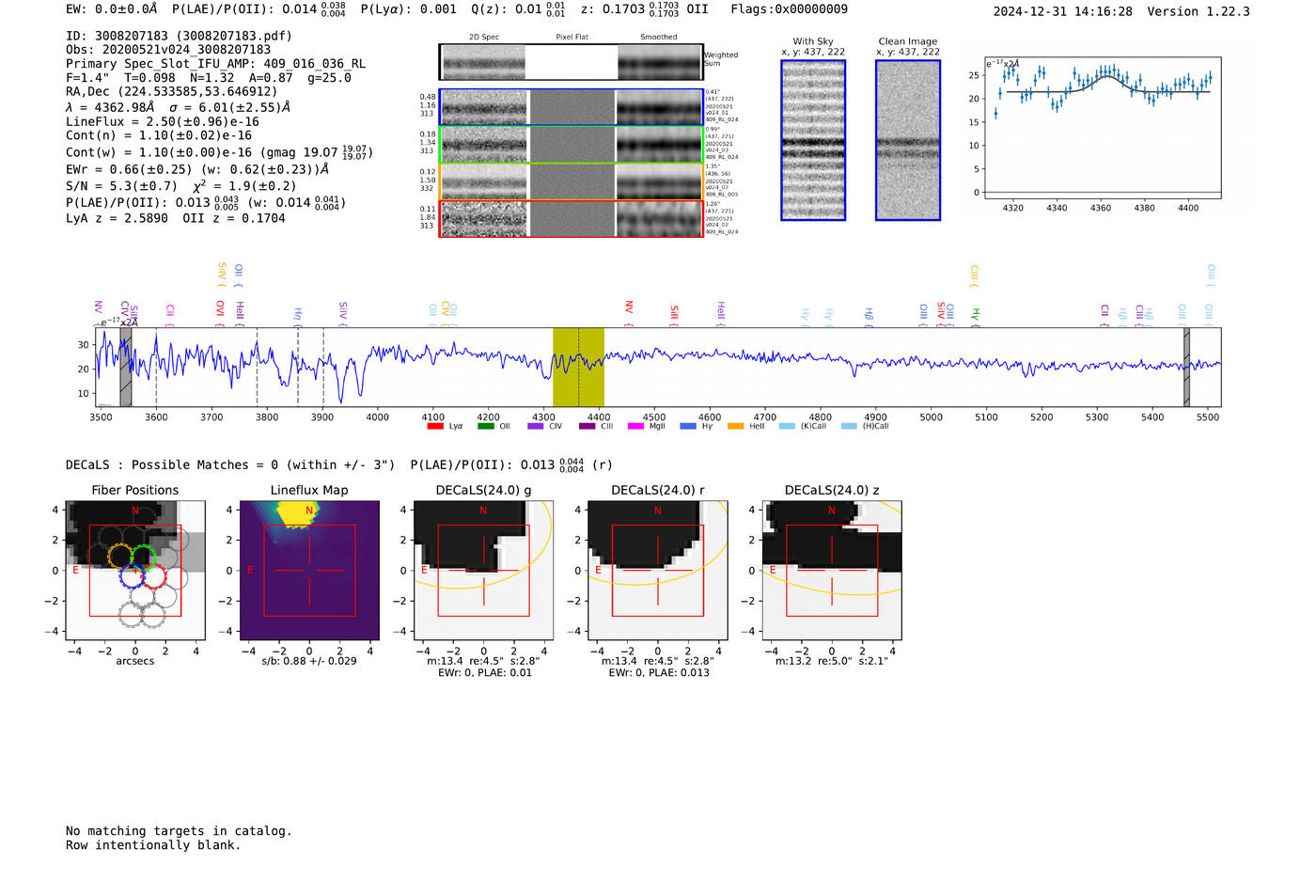Click the Hγ blue legend swatch
Image resolution: width=1316 pixels, height=896 pixels.
[x=688, y=426]
